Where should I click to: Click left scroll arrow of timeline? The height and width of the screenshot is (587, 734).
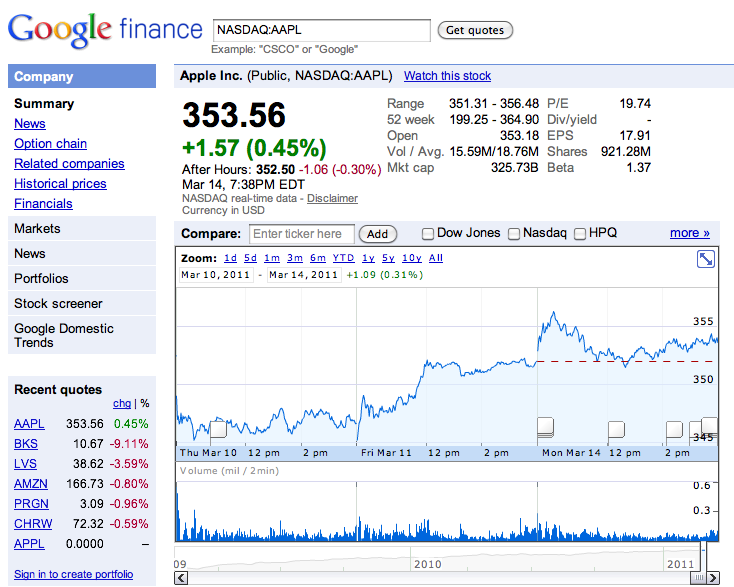tap(180, 577)
